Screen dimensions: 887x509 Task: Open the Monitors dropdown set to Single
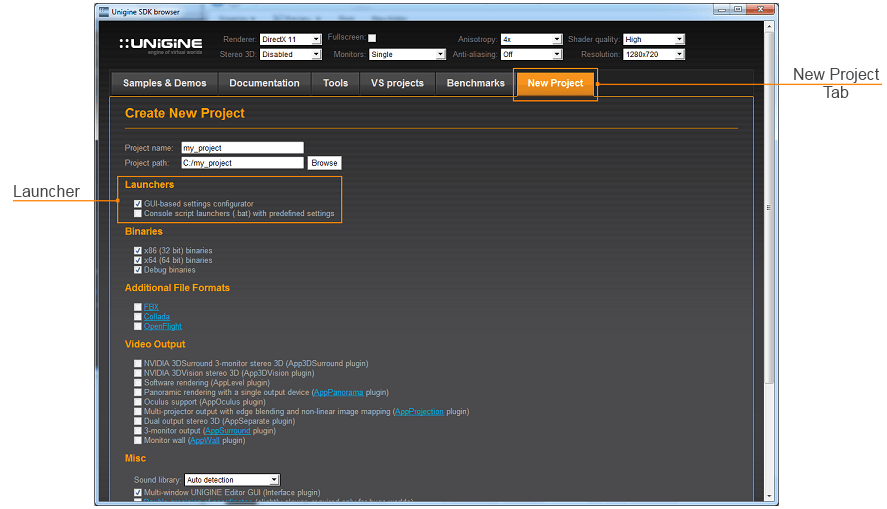[407, 54]
